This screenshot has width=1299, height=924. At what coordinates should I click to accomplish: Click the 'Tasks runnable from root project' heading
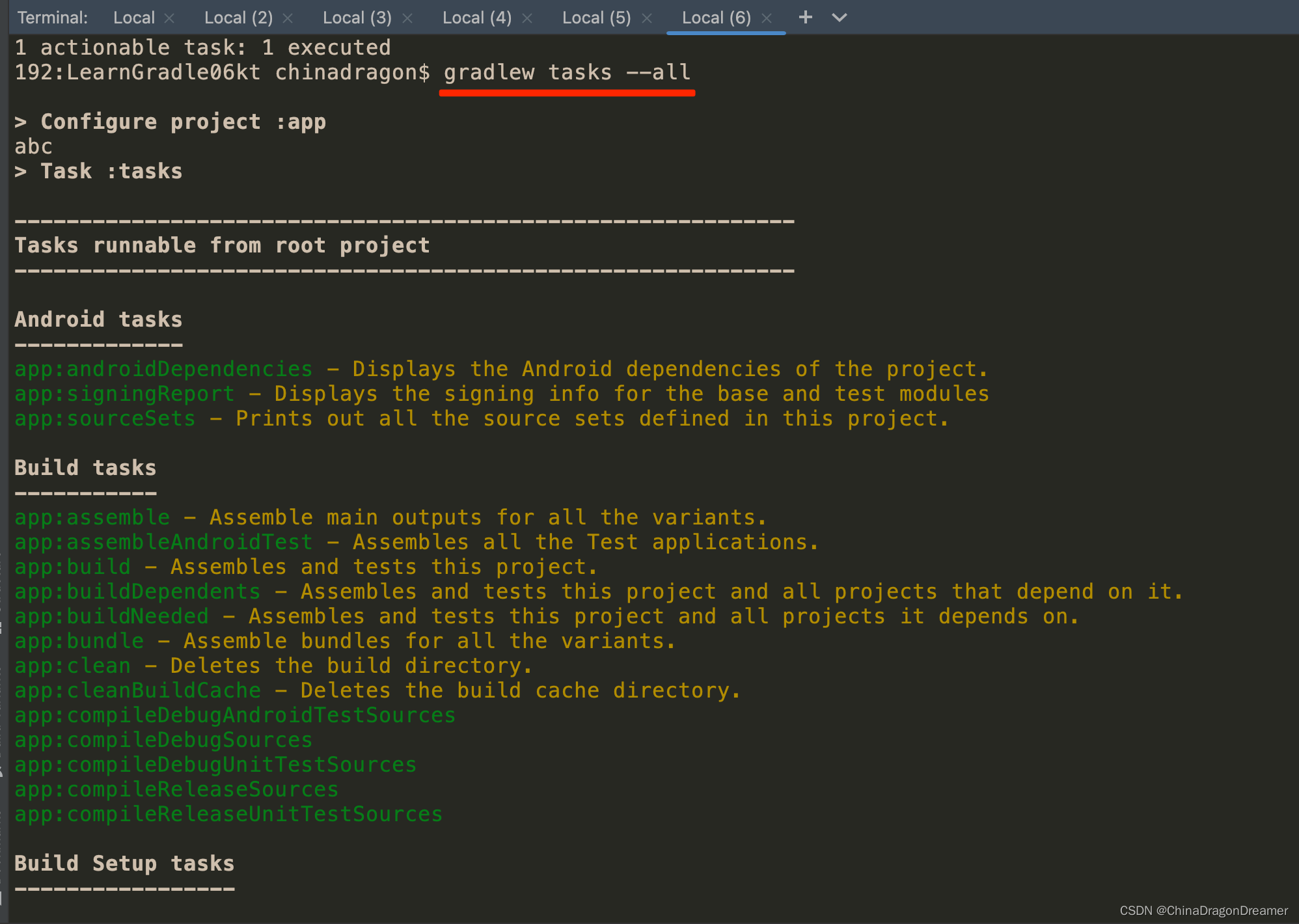click(222, 245)
